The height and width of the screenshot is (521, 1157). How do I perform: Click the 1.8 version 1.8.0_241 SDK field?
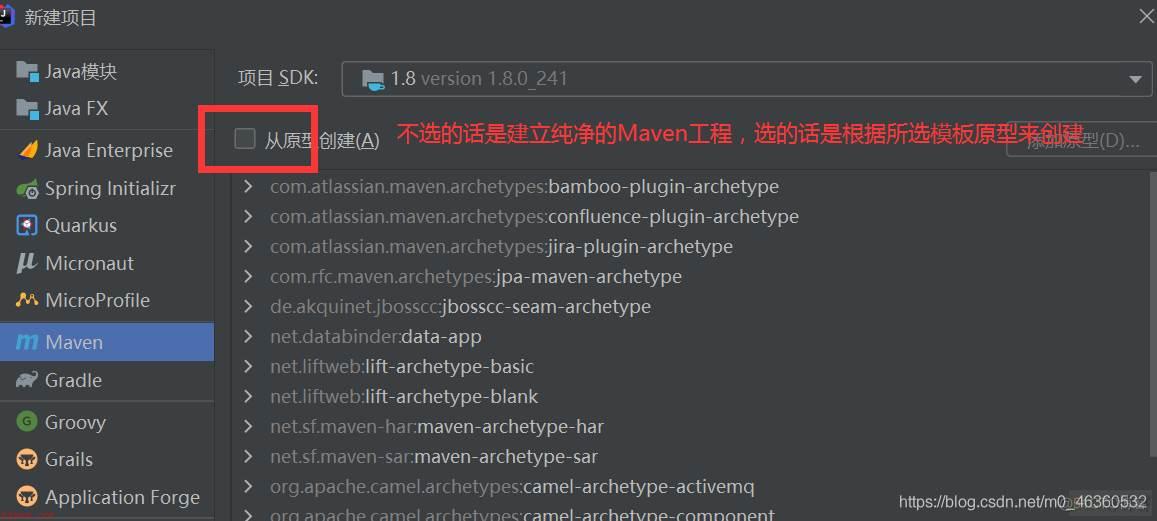click(x=747, y=79)
